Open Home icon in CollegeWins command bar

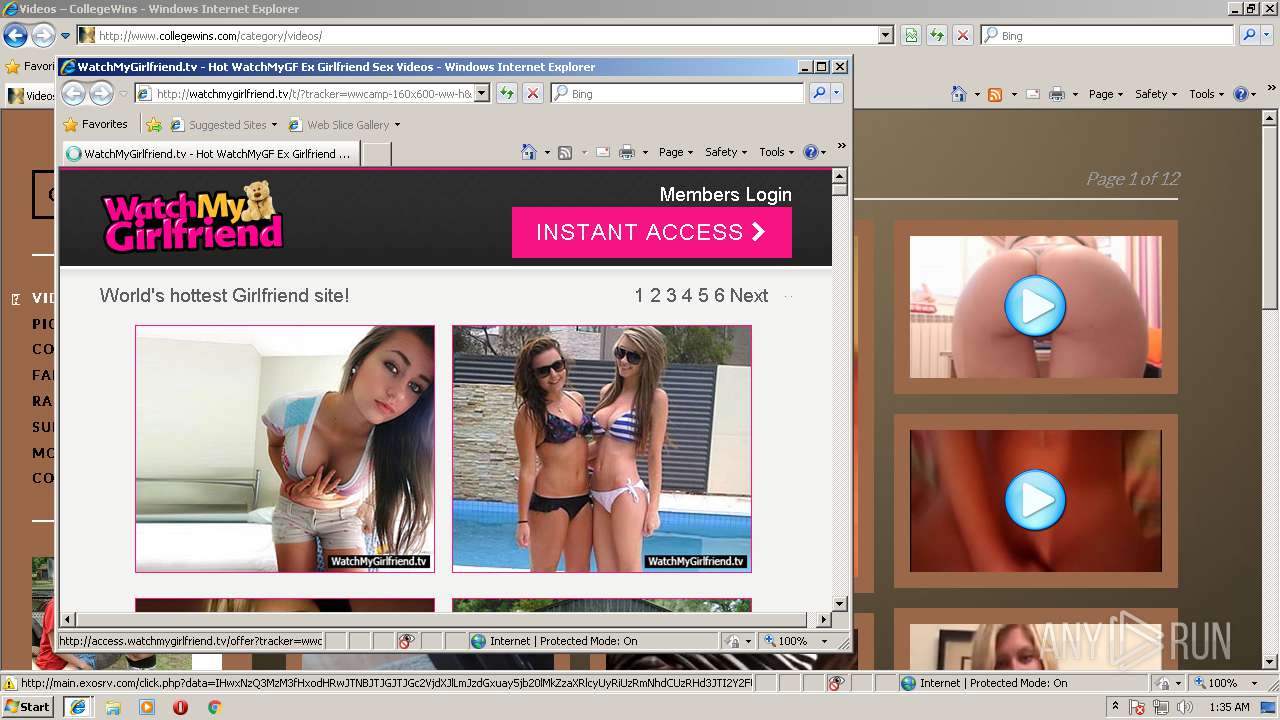click(x=959, y=94)
